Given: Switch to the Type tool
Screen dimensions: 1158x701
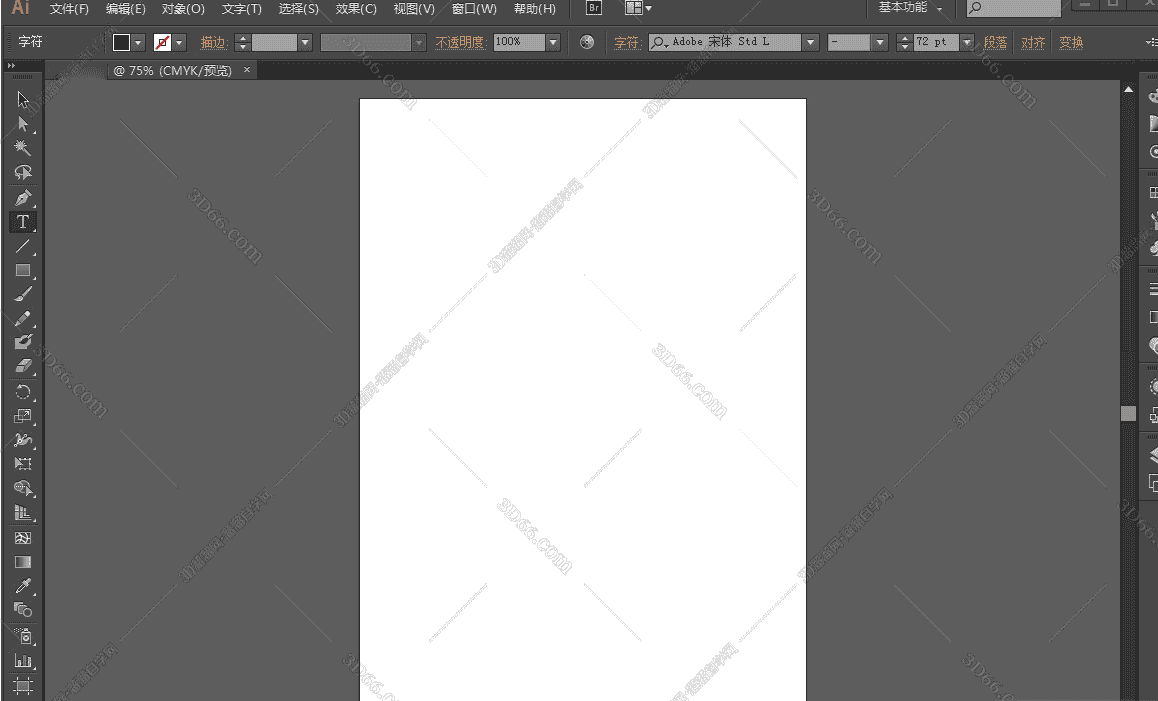Looking at the screenshot, I should pos(23,222).
